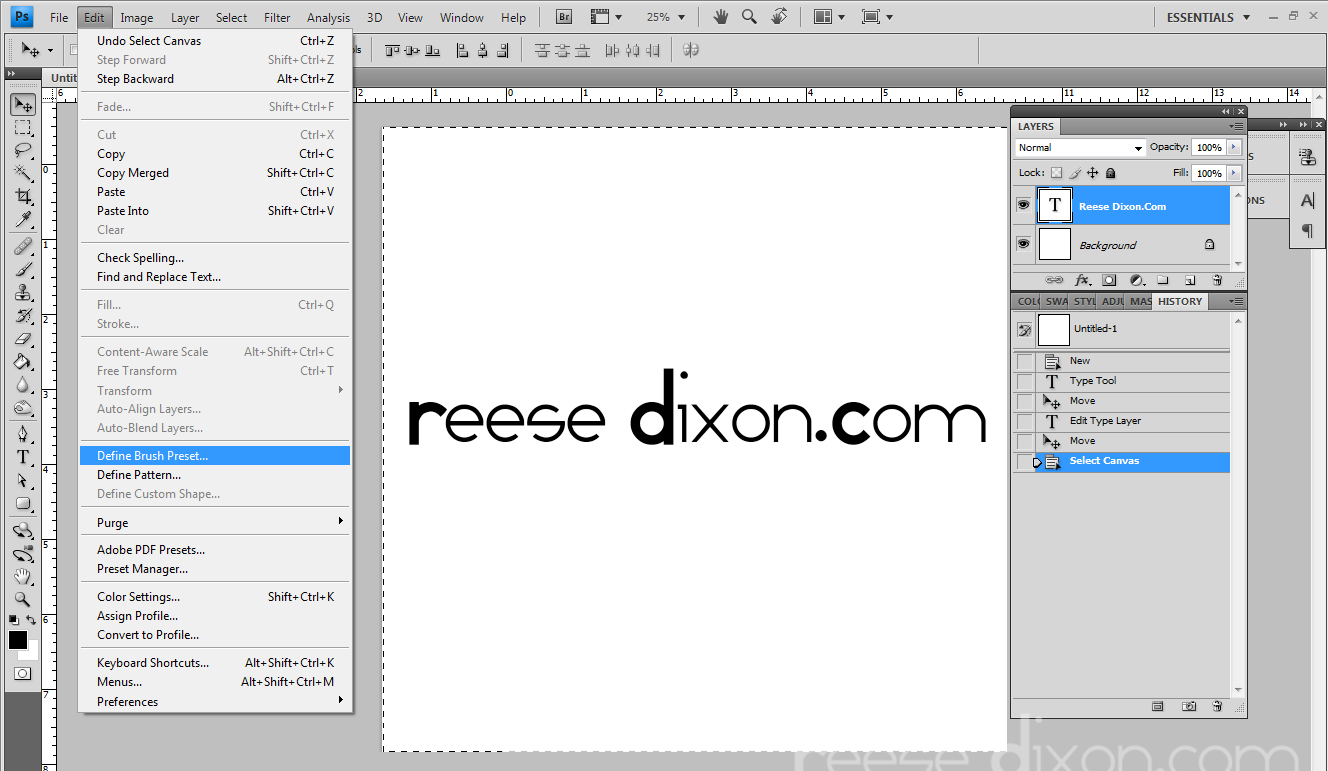Select the Eraser tool
Screen dimensions: 1328x771
pos(22,338)
